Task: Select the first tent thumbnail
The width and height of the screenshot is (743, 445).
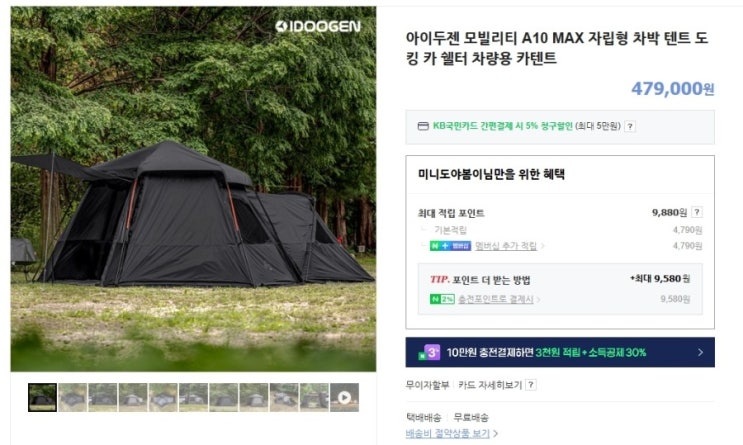Action: point(42,398)
